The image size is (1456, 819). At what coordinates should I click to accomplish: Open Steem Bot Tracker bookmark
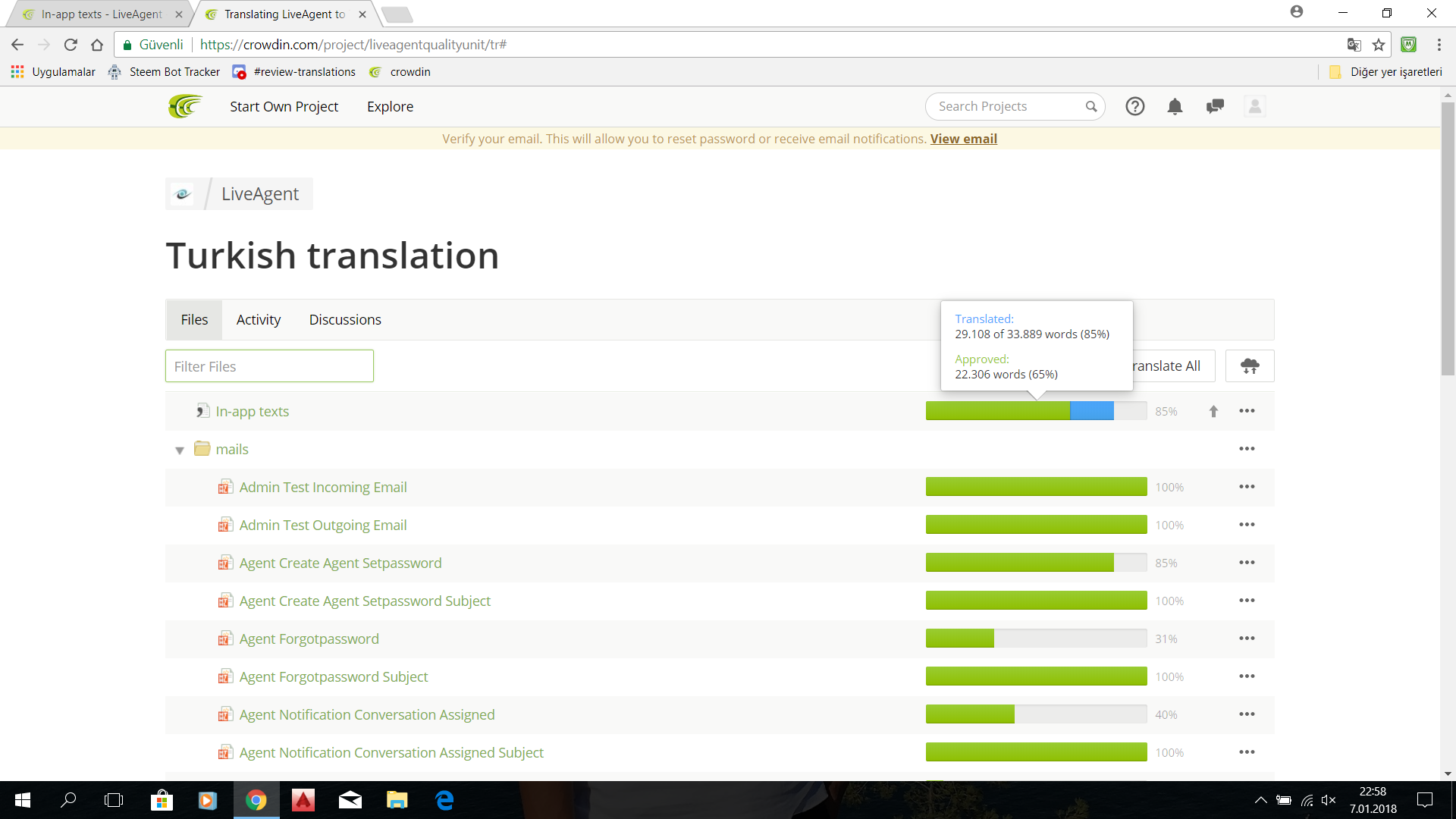165,72
